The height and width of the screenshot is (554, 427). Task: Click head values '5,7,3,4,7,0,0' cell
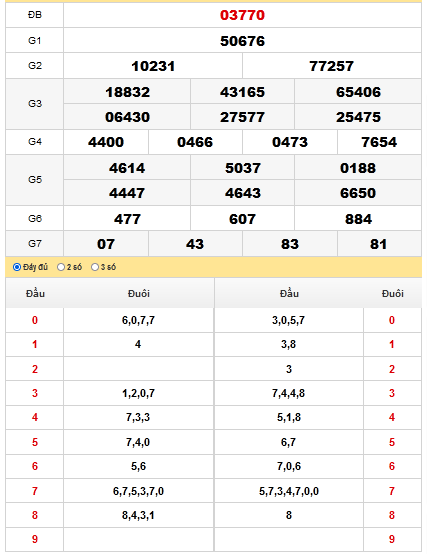pyautogui.click(x=289, y=491)
